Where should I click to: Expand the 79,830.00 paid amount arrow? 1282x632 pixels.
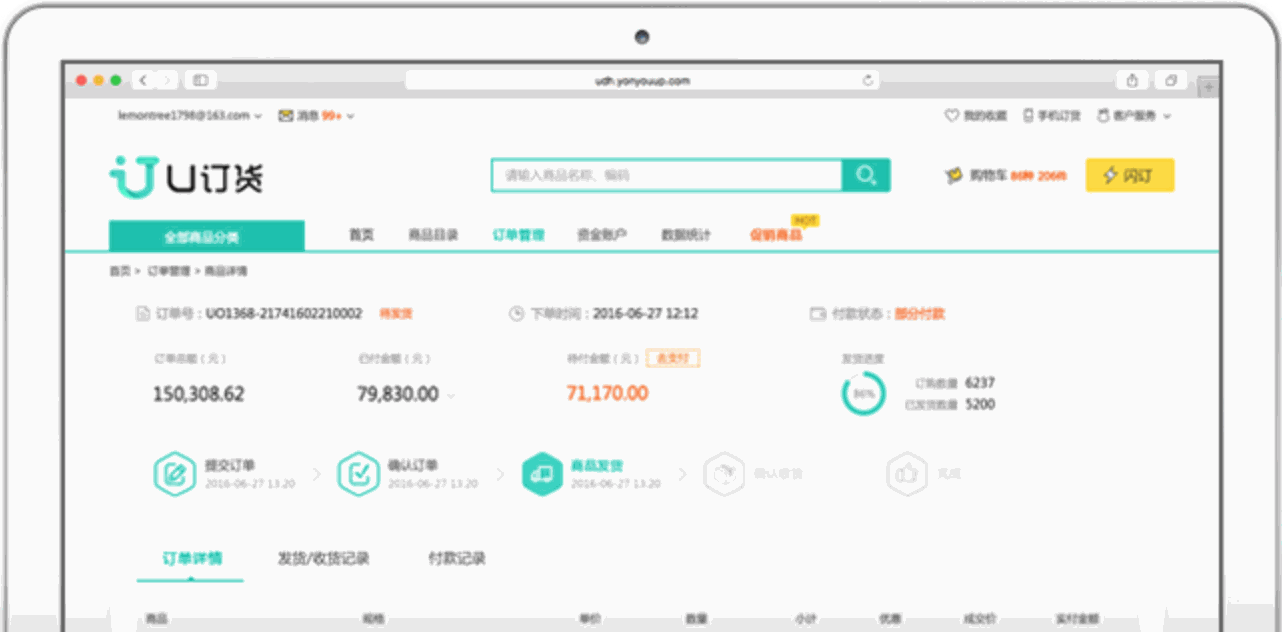(x=450, y=396)
